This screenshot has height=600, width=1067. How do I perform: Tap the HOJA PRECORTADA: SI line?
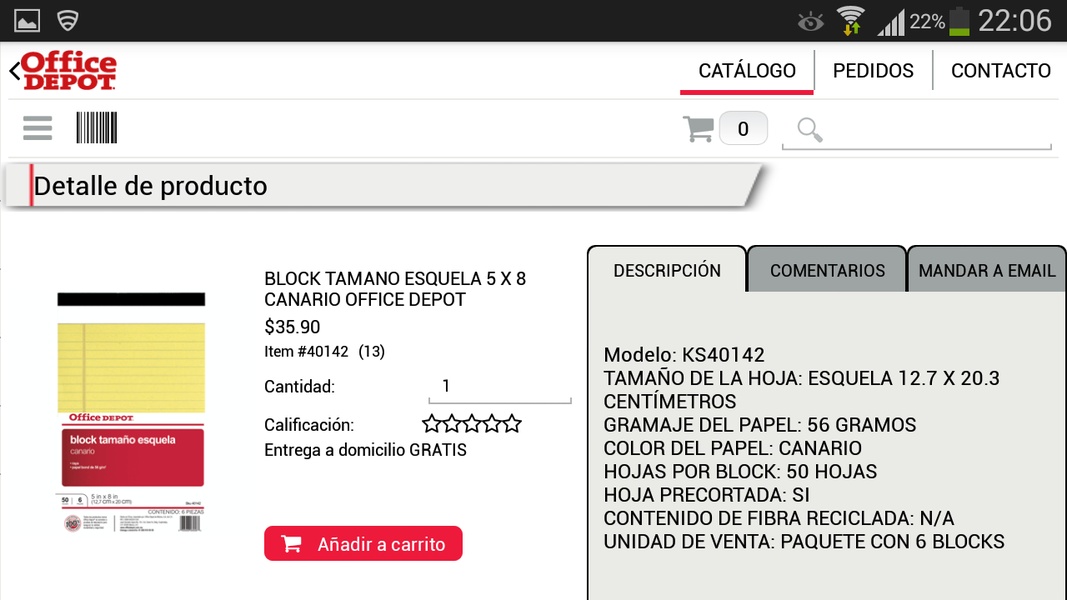(706, 495)
